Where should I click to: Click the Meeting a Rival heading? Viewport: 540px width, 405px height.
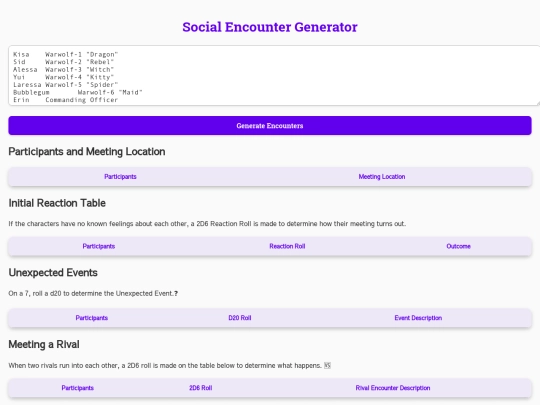click(44, 344)
